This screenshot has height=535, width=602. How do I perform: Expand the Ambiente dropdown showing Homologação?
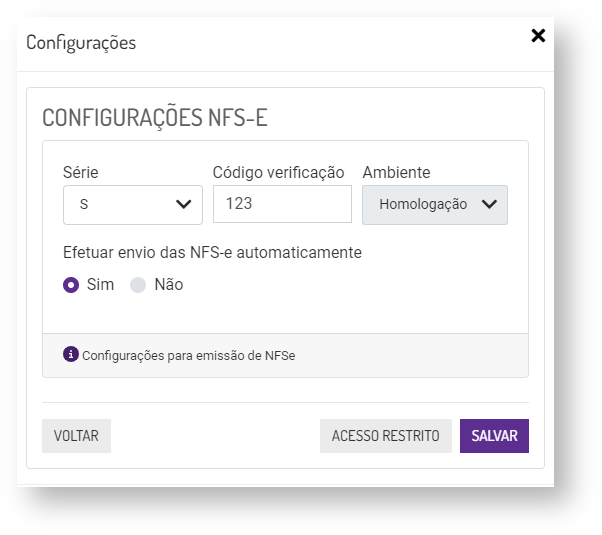434,204
